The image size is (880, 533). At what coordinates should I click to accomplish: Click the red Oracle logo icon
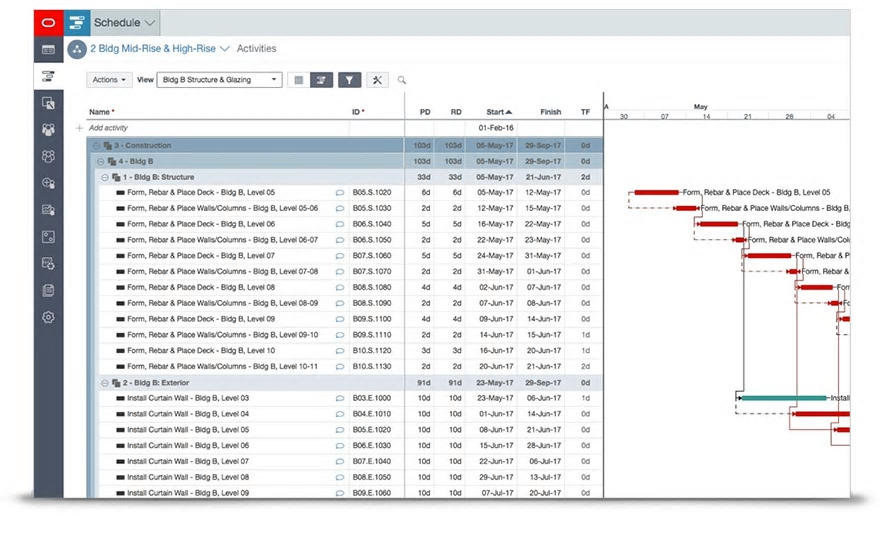(x=48, y=22)
